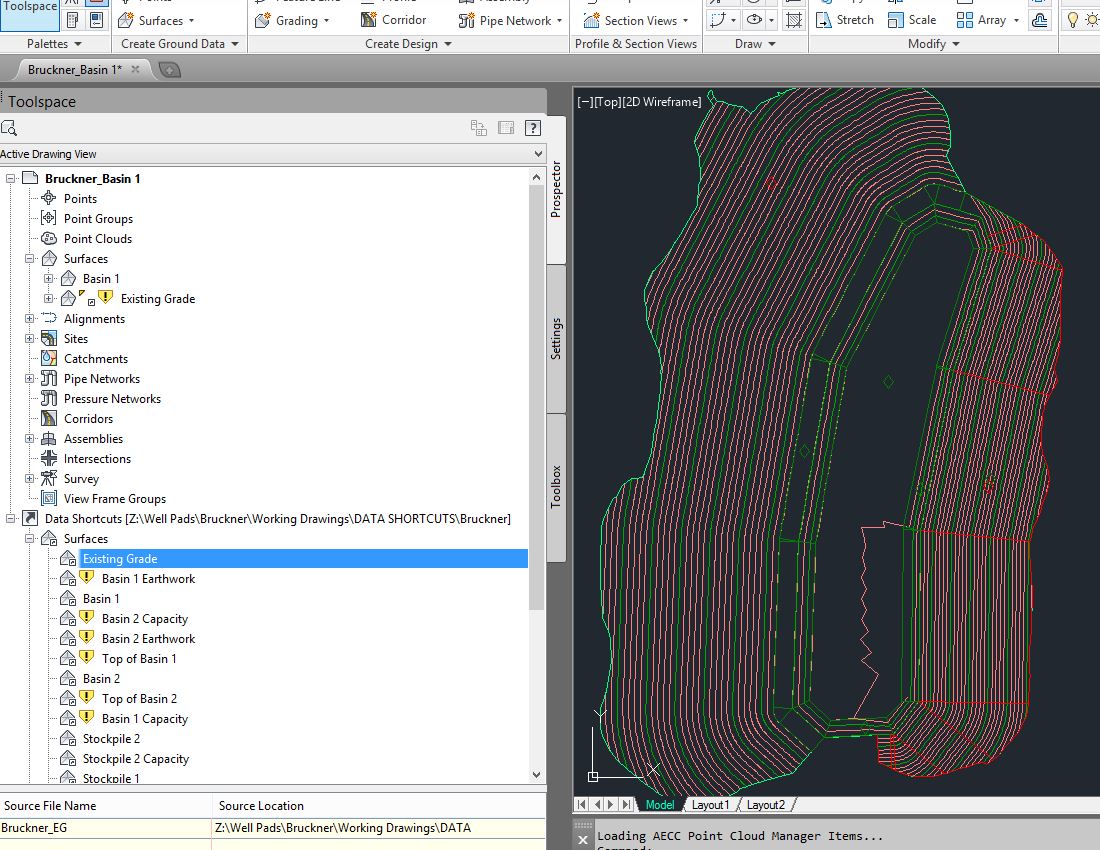The image size is (1100, 850).
Task: Close the command line panel
Action: click(x=583, y=839)
